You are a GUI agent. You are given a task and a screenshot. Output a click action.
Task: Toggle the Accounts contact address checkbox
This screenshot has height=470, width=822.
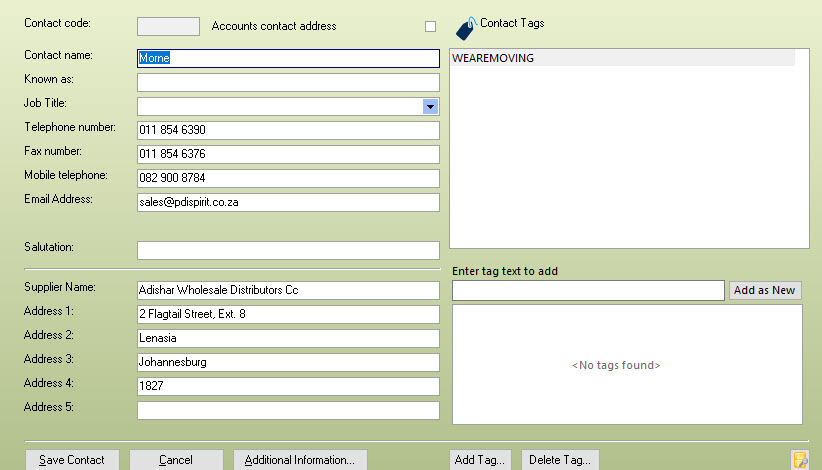[430, 26]
